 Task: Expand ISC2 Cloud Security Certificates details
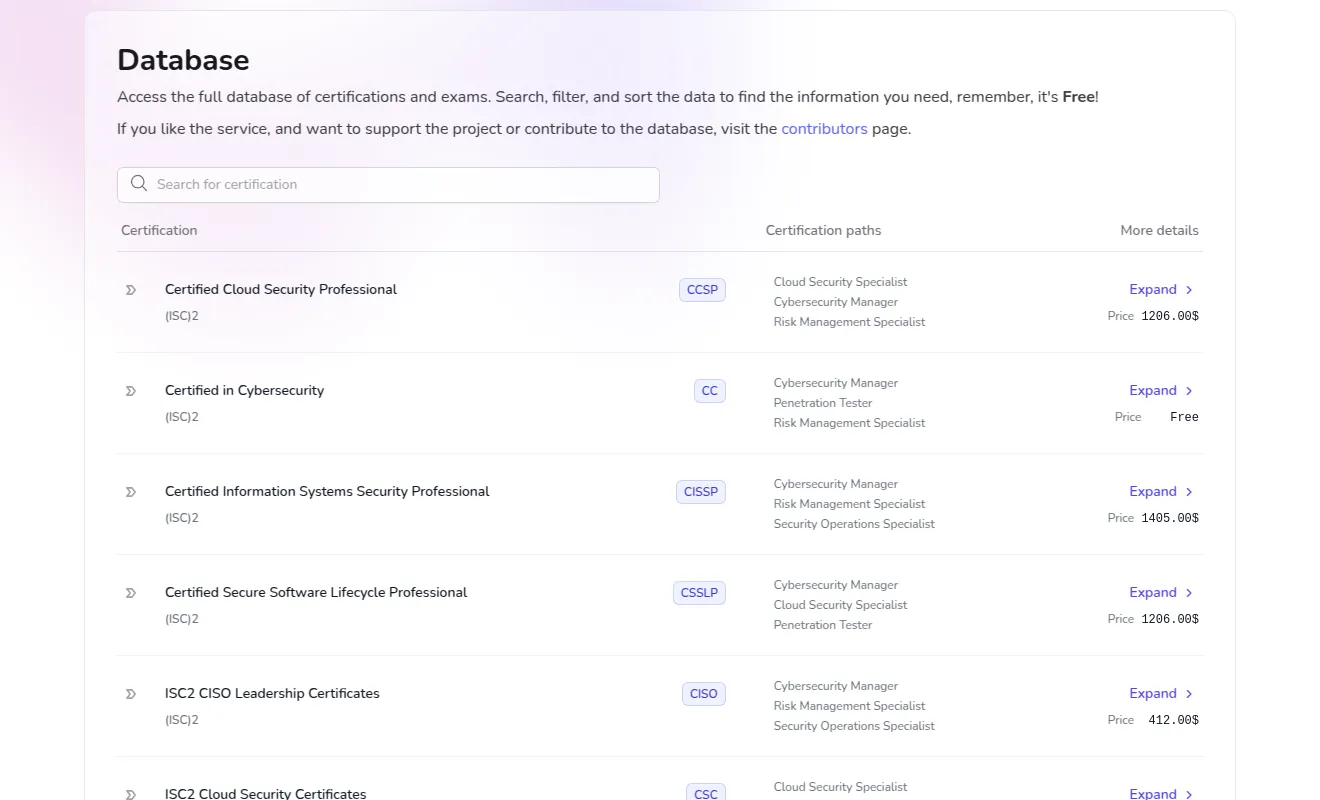pyautogui.click(x=1152, y=793)
